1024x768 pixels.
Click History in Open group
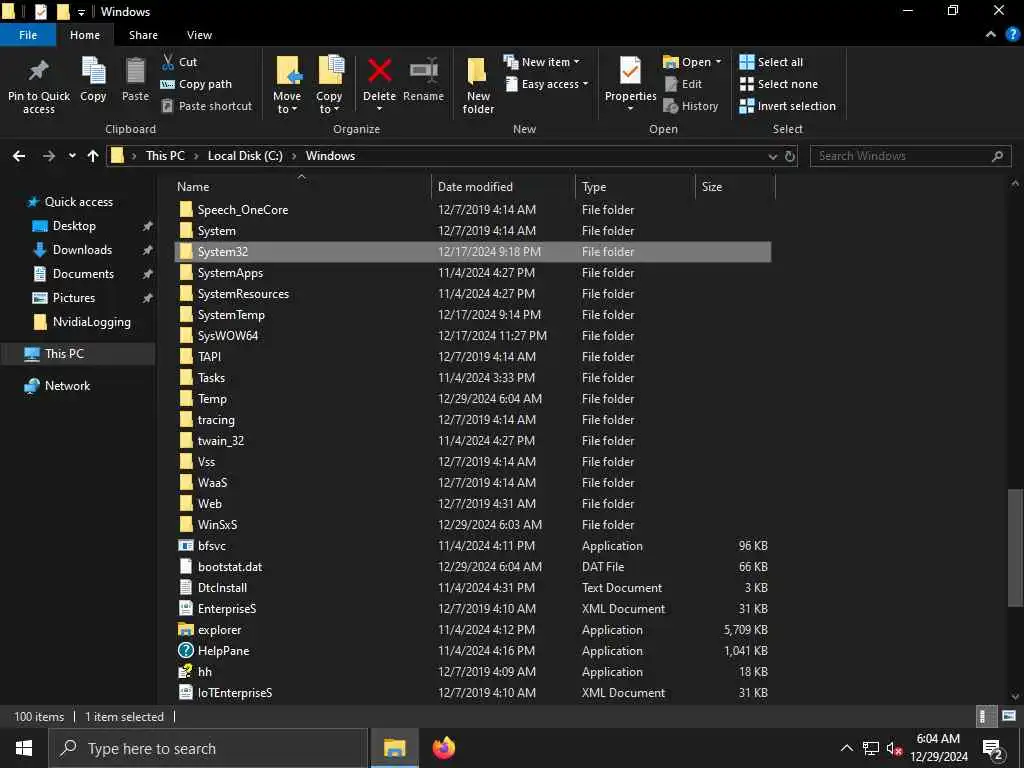[691, 106]
